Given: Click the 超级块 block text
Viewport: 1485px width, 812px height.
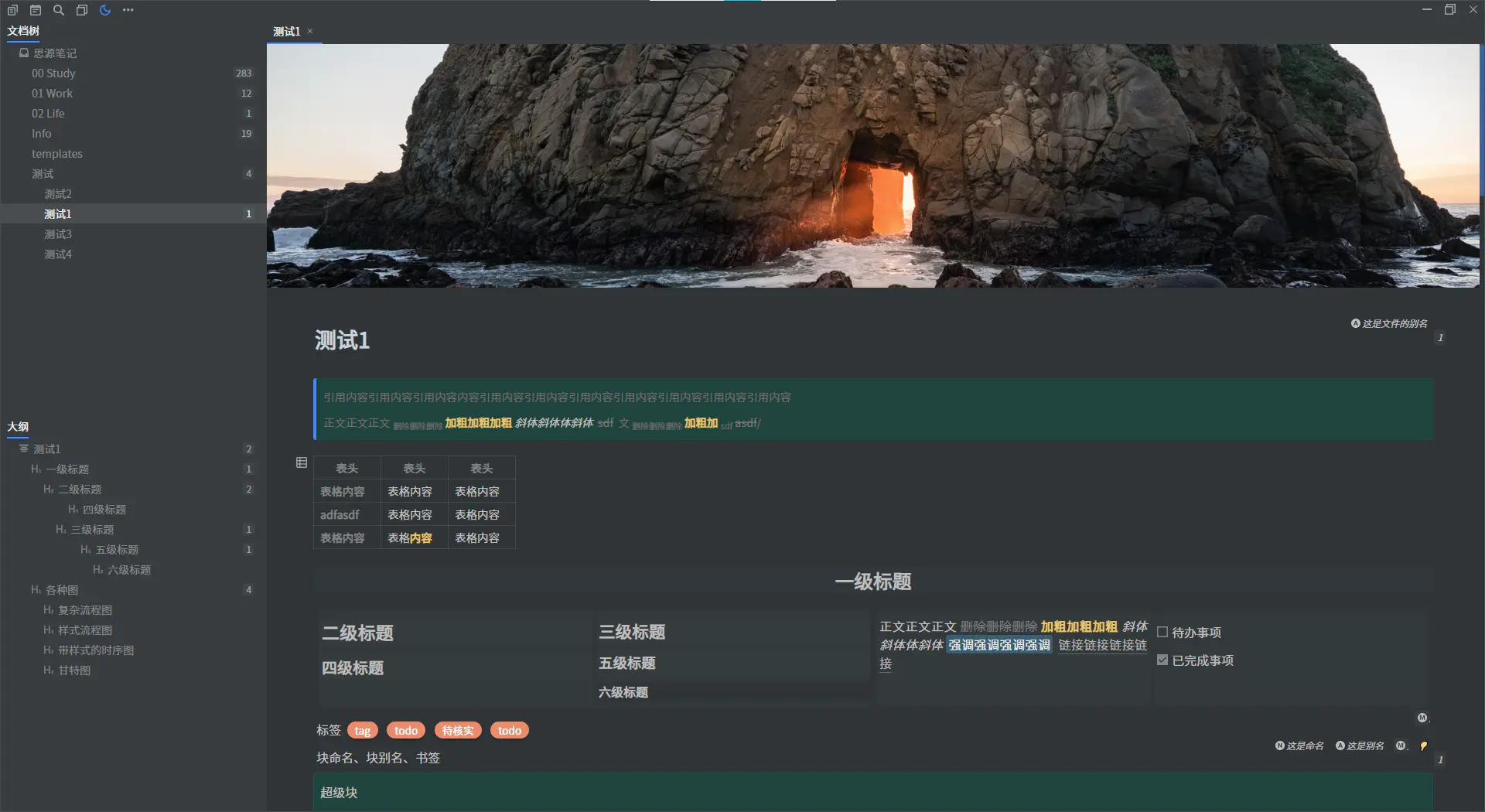Looking at the screenshot, I should pos(339,793).
